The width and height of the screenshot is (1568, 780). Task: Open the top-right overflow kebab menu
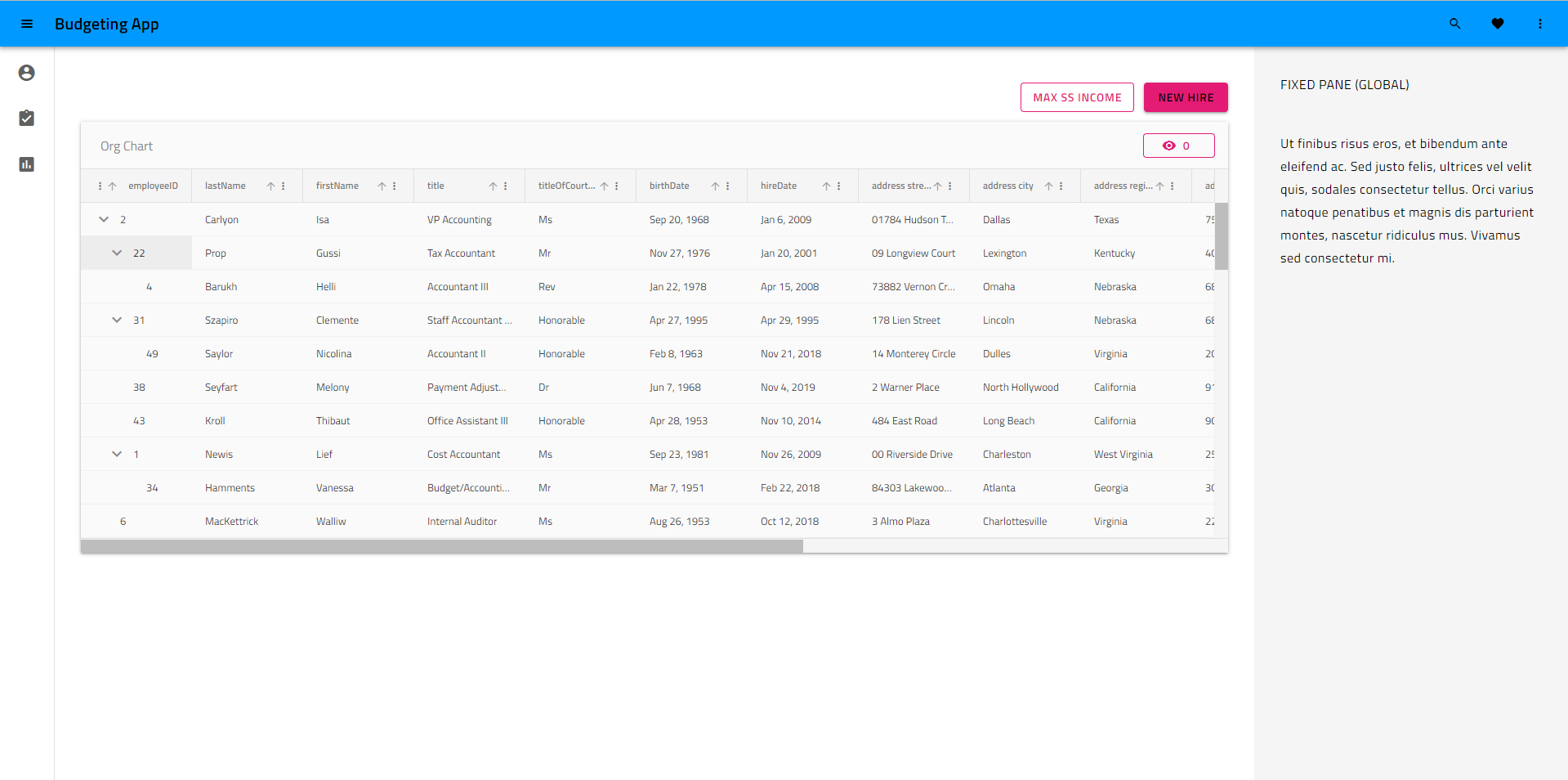pos(1539,24)
